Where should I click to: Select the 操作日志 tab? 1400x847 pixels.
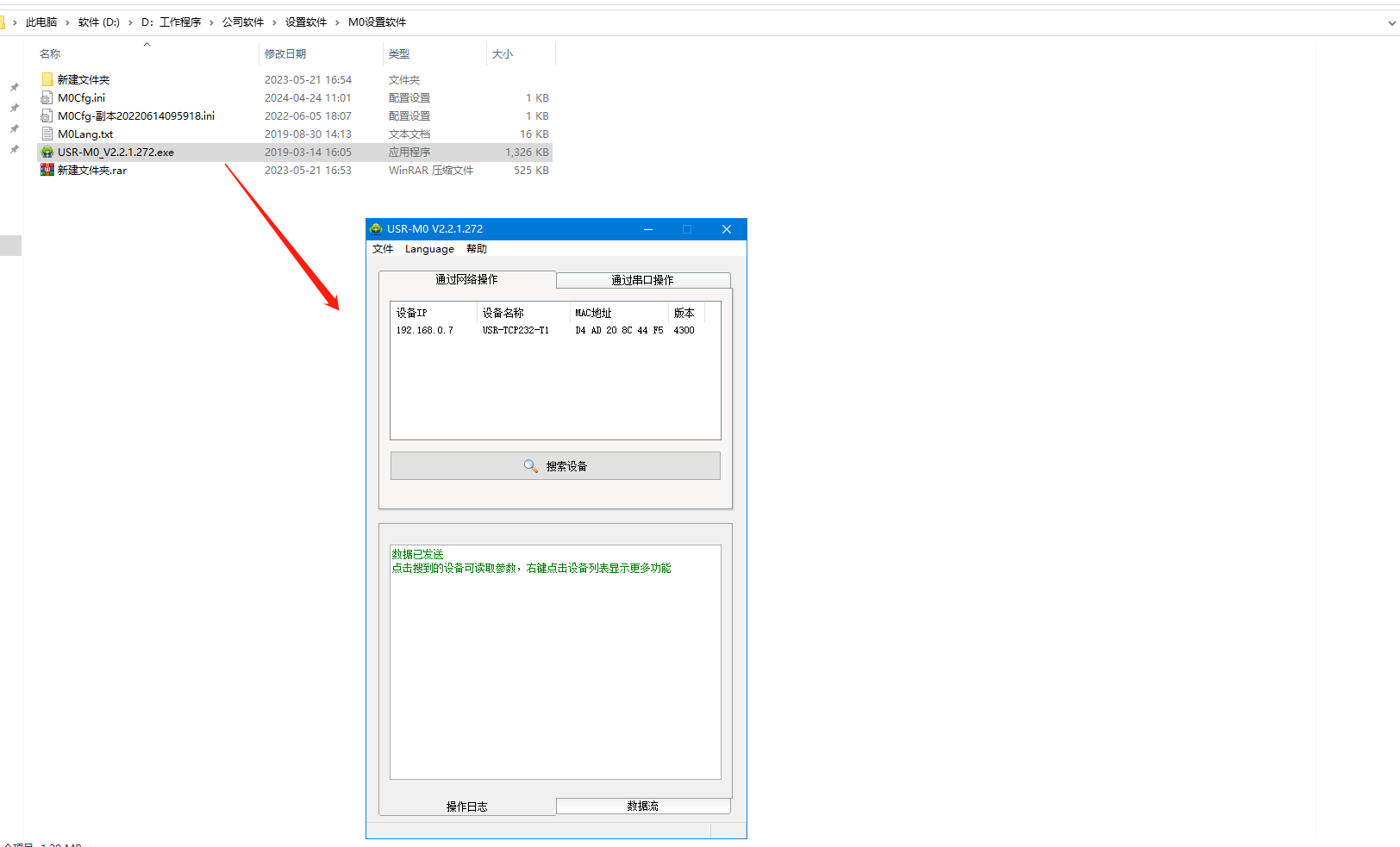pos(466,807)
